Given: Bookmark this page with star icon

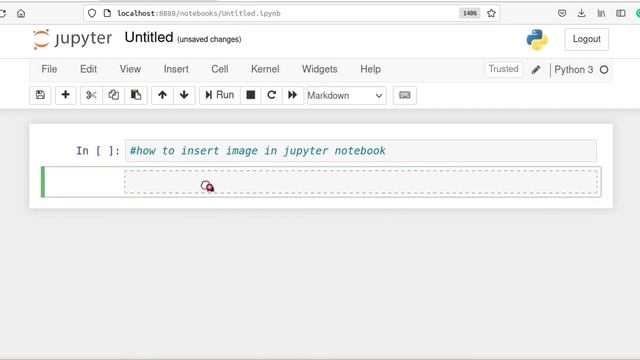Looking at the screenshot, I should (x=491, y=13).
